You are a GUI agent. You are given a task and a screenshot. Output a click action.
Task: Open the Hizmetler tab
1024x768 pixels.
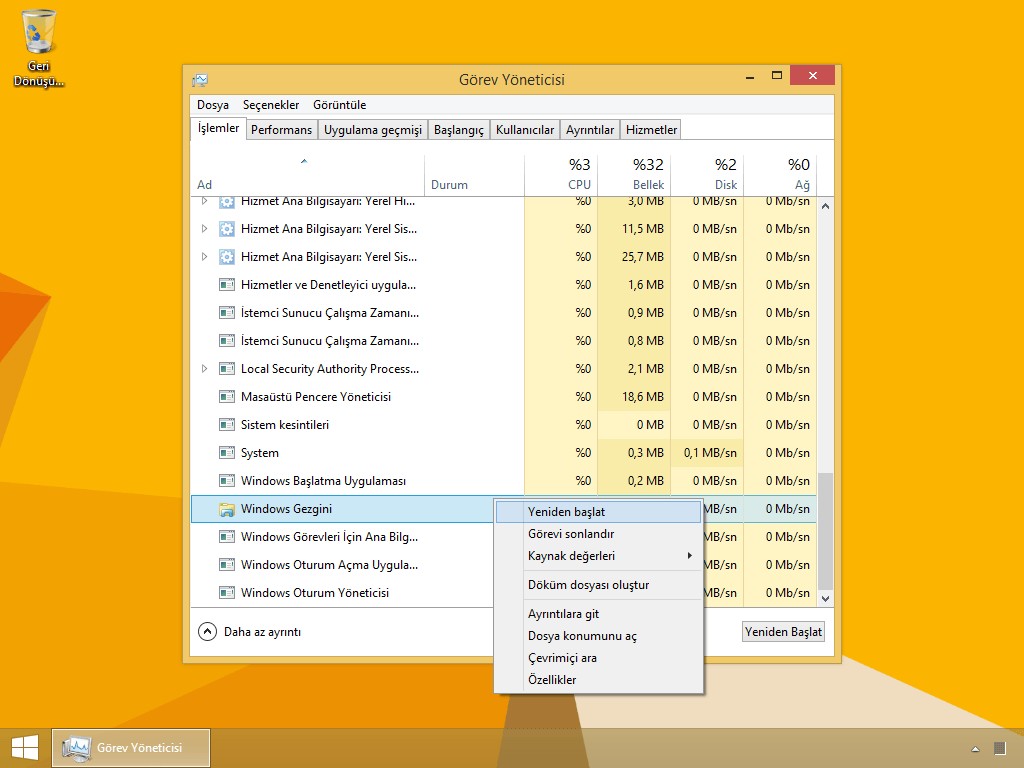651,129
